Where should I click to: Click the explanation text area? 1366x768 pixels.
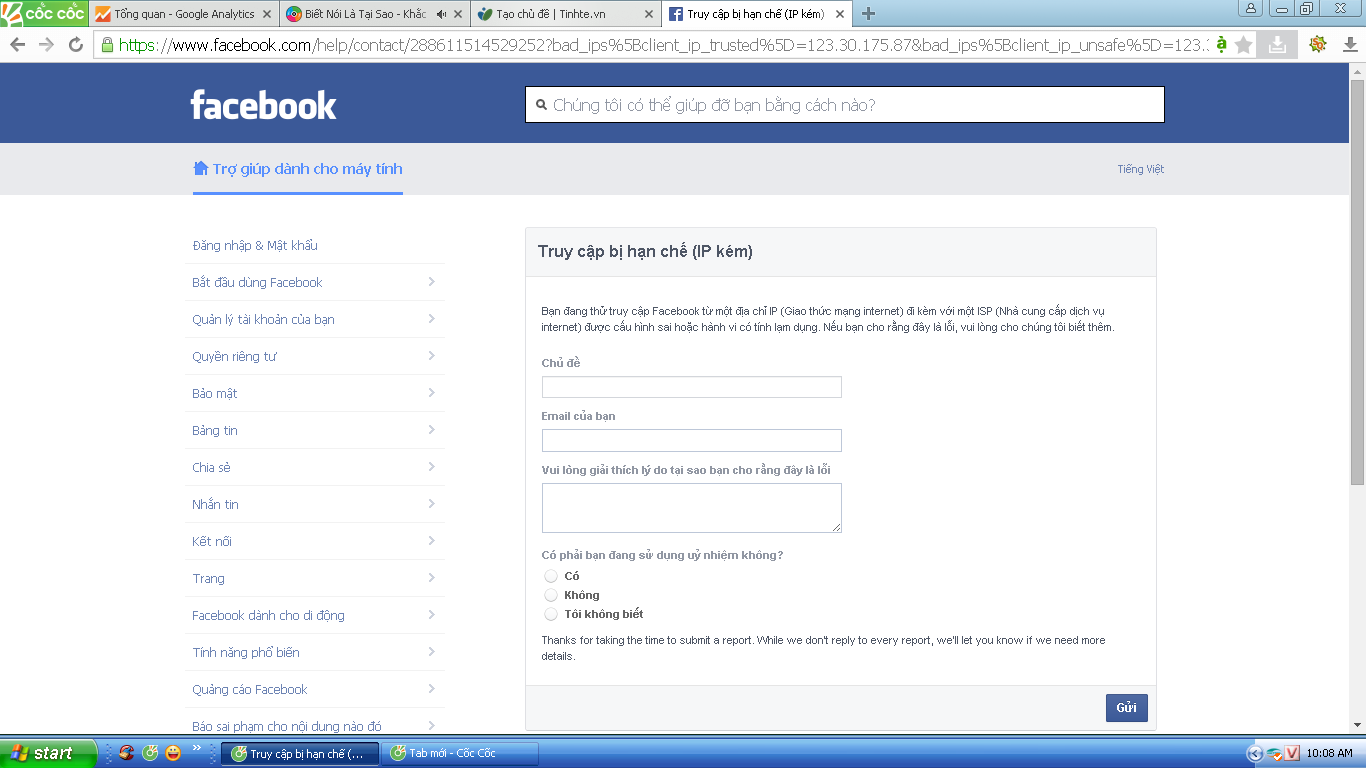(692, 508)
